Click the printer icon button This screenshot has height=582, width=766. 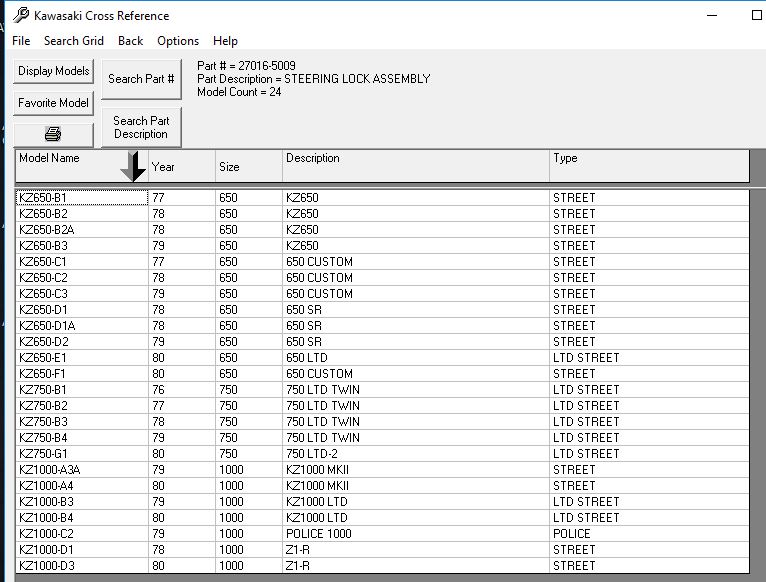click(53, 134)
